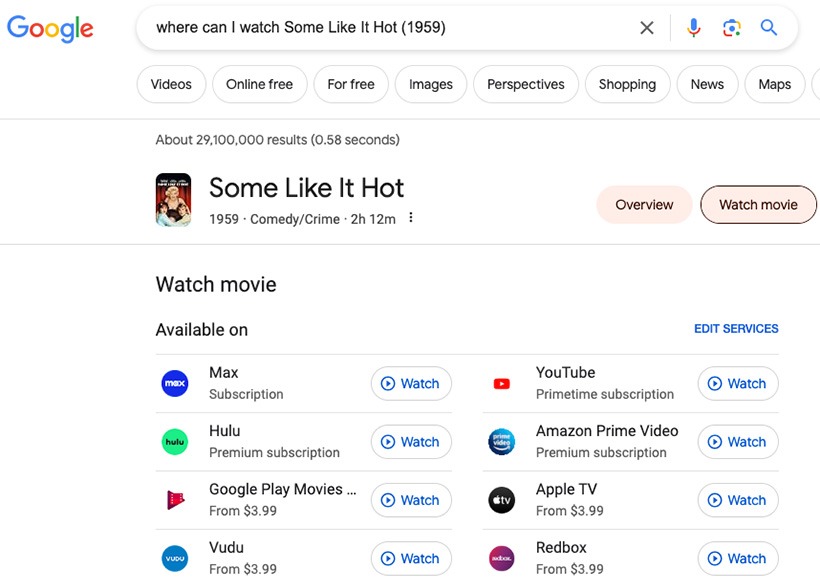This screenshot has height=584, width=820.
Task: Watch on Redbox
Action: [738, 558]
